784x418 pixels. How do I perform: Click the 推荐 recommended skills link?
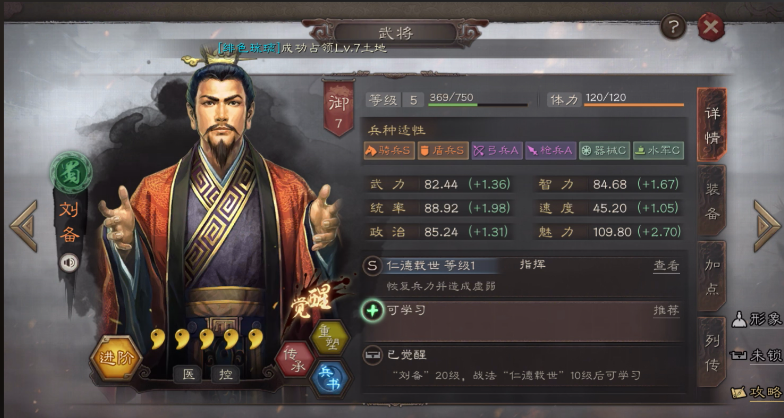[x=666, y=310]
